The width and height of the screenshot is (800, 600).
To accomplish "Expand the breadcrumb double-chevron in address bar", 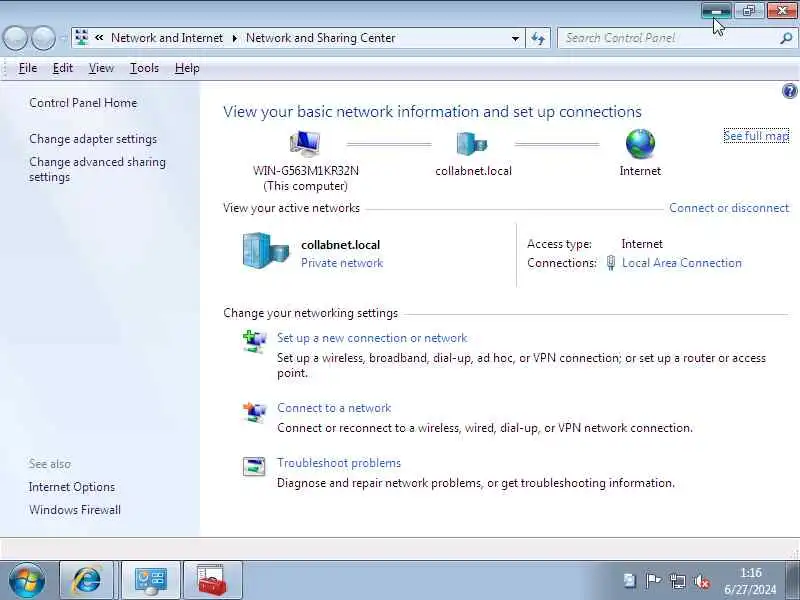I will click(99, 38).
